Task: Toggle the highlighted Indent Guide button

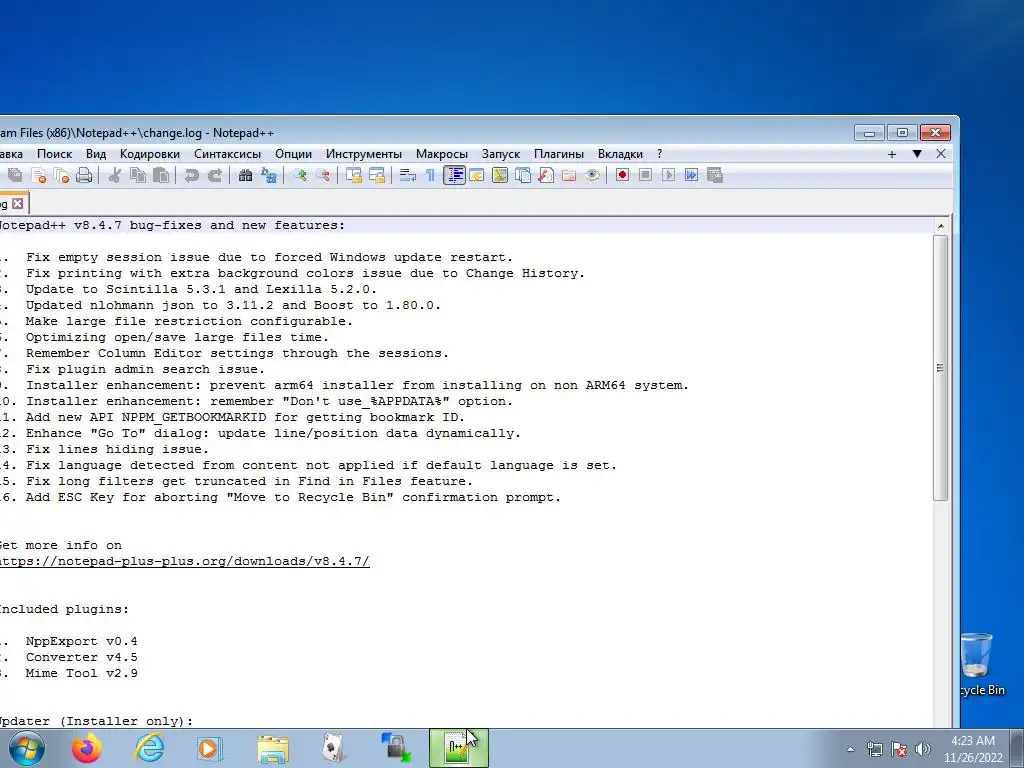Action: click(x=455, y=175)
